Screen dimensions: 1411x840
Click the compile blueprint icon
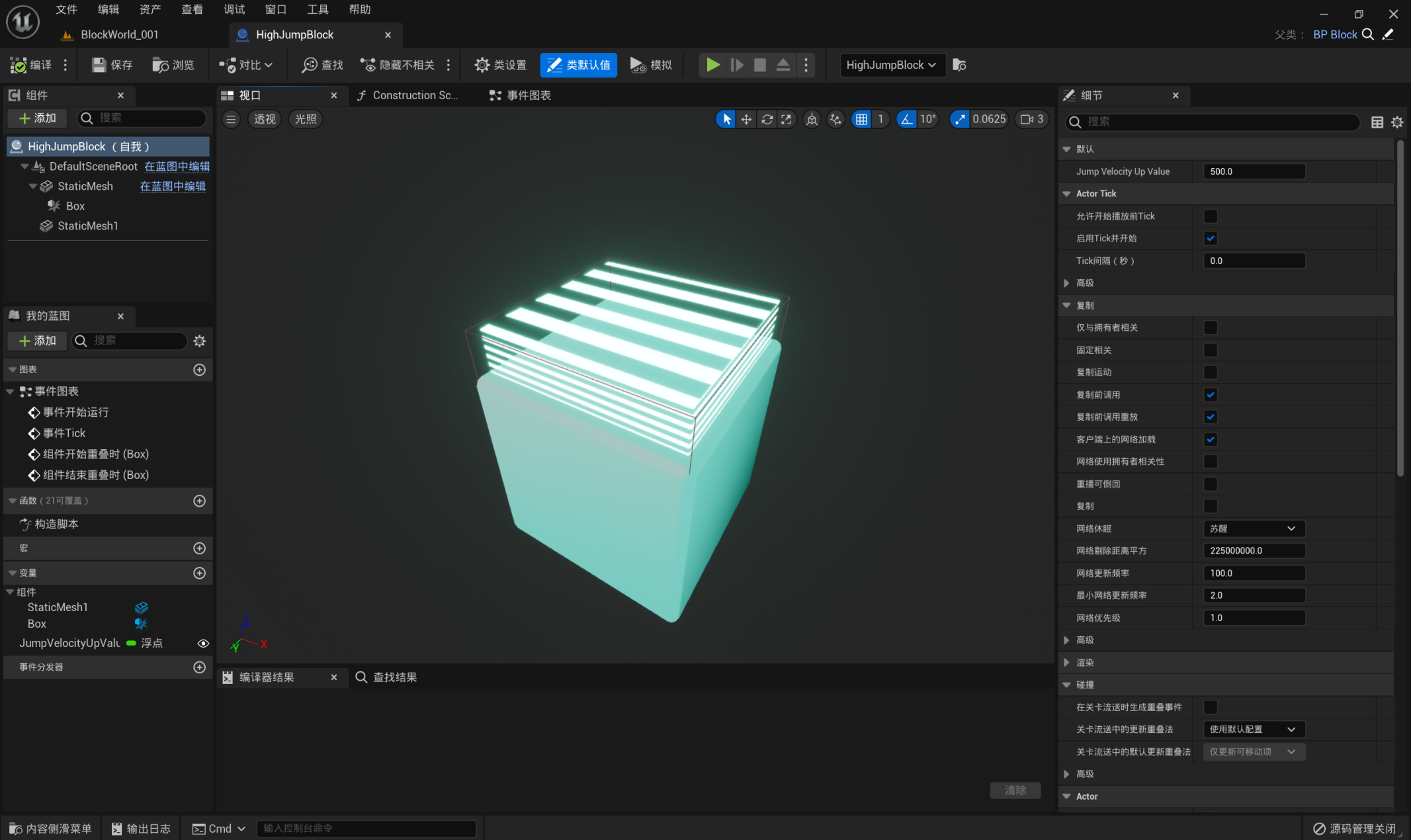click(19, 65)
